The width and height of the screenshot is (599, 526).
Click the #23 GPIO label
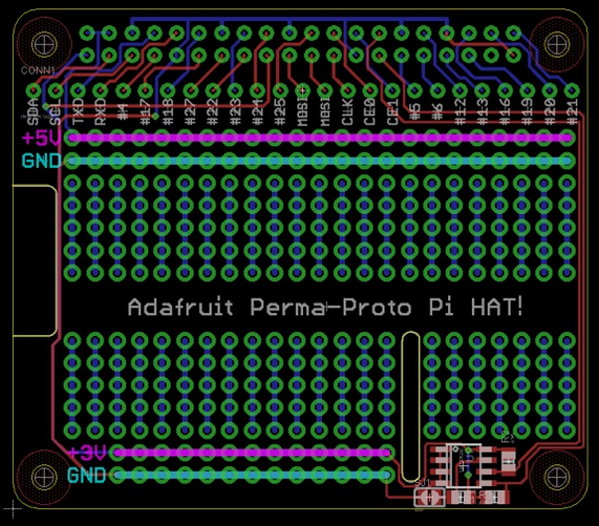235,112
